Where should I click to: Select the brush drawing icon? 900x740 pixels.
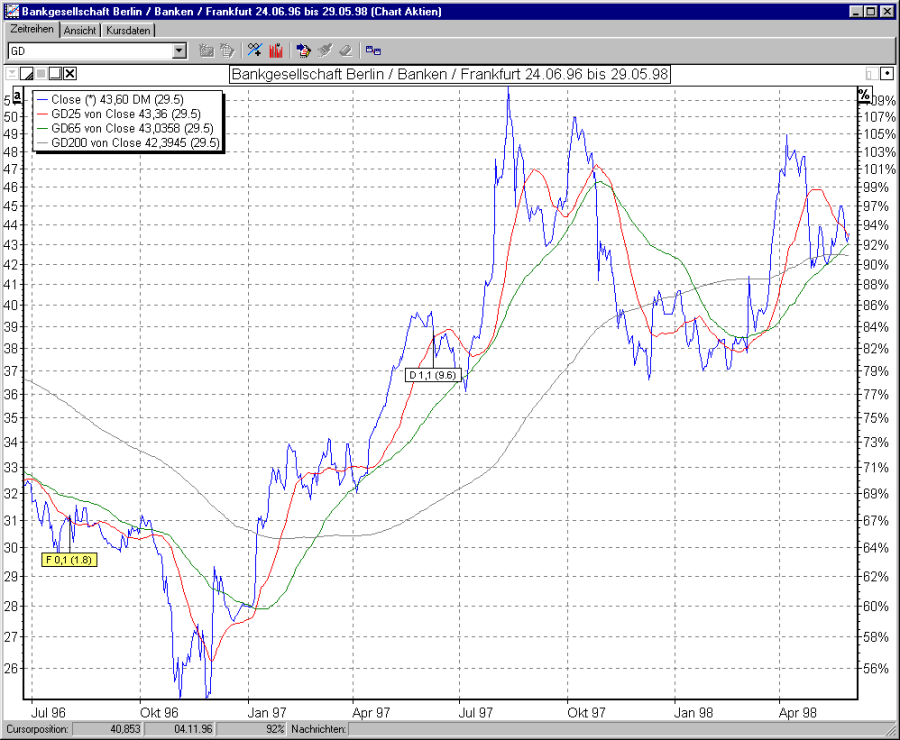click(326, 49)
